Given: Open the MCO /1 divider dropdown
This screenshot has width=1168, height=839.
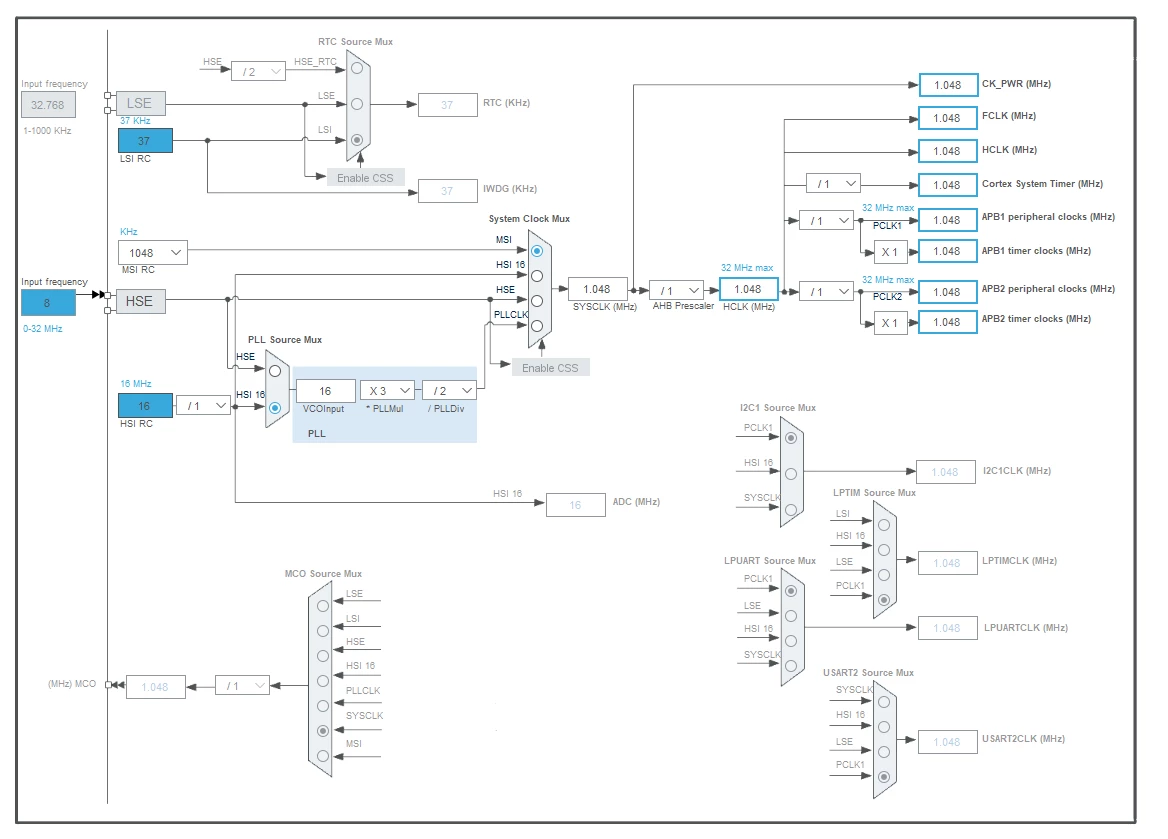Looking at the screenshot, I should pos(242,686).
